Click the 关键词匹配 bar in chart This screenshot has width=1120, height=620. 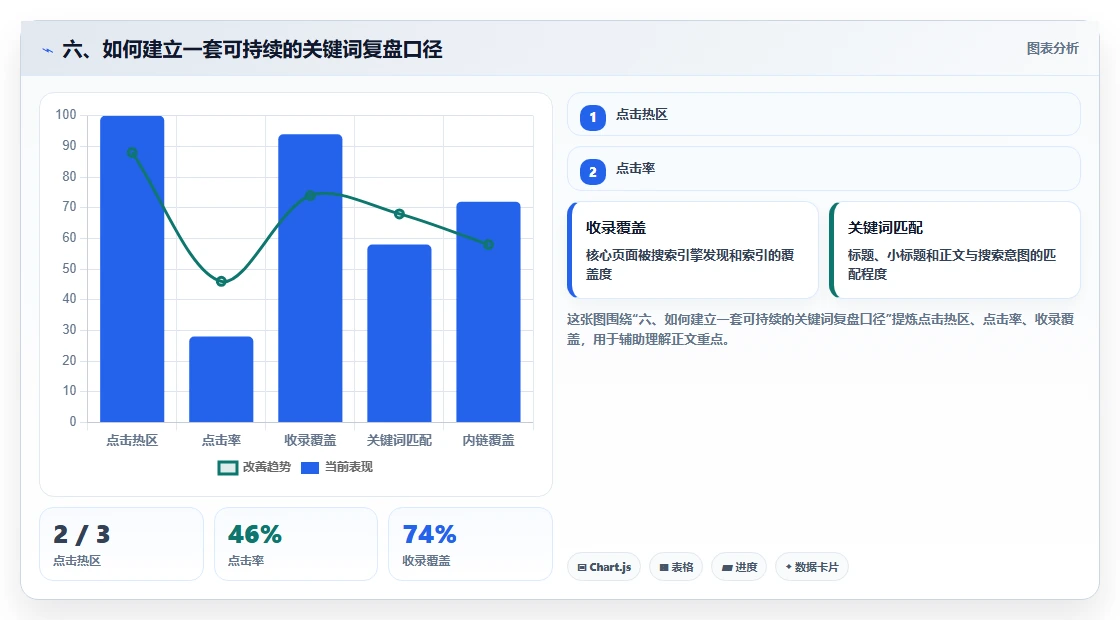point(399,334)
